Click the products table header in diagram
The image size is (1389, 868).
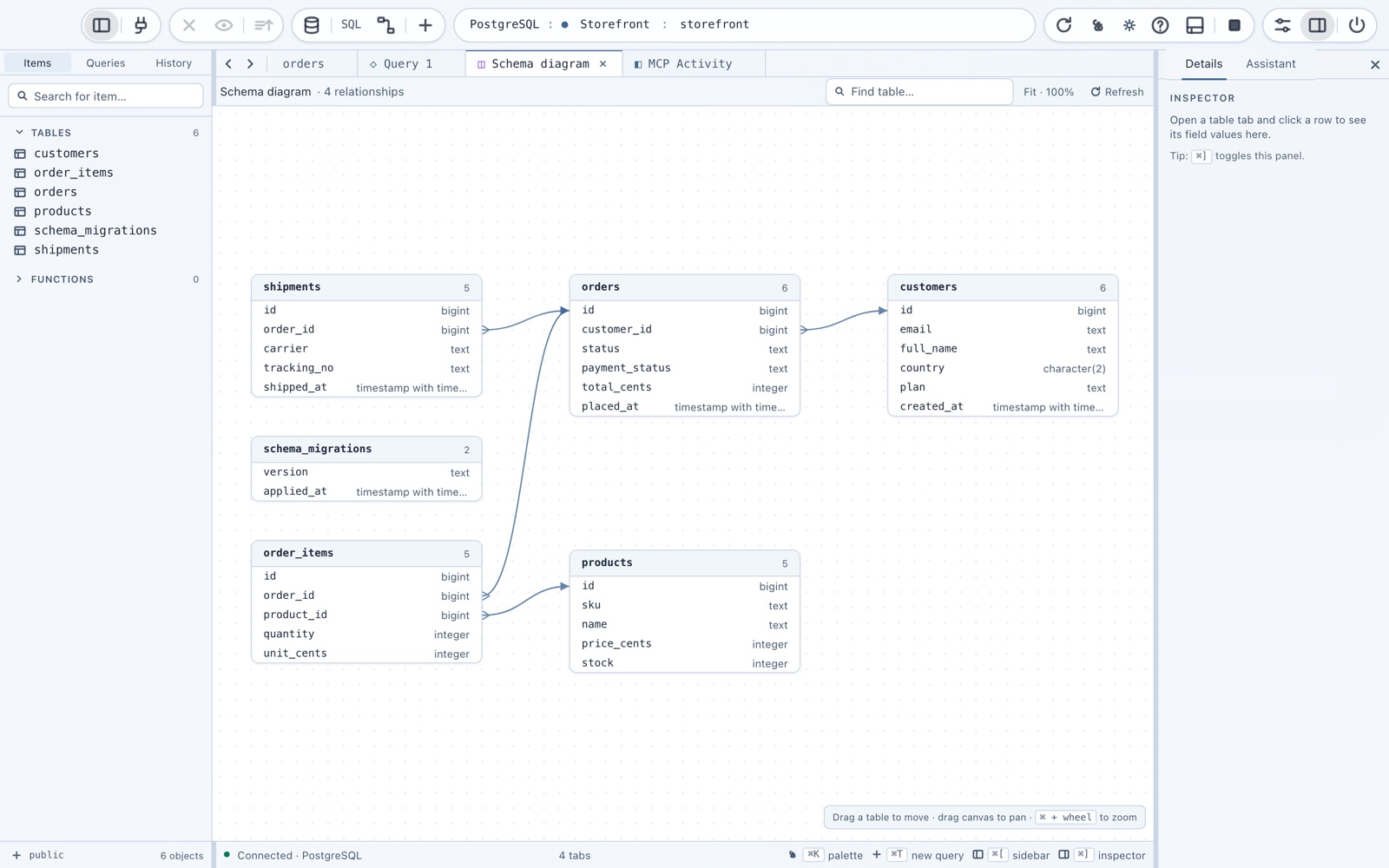click(x=684, y=562)
